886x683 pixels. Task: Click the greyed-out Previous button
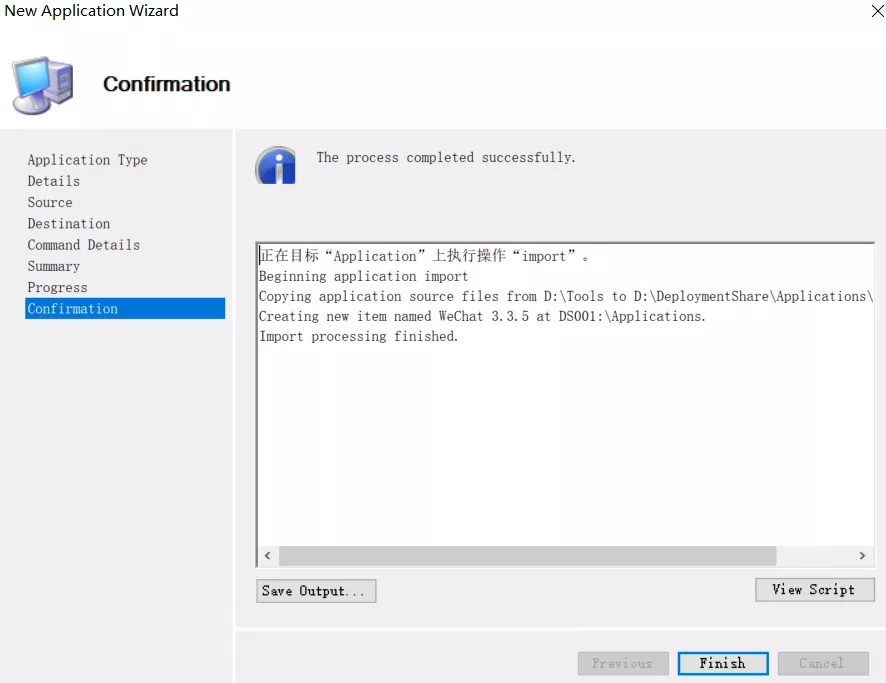click(x=622, y=663)
